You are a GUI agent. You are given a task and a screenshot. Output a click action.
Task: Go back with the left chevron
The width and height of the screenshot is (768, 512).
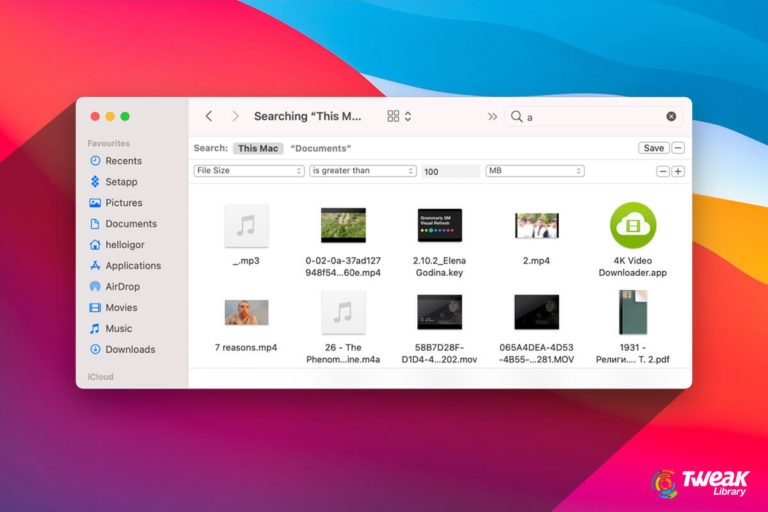[209, 116]
